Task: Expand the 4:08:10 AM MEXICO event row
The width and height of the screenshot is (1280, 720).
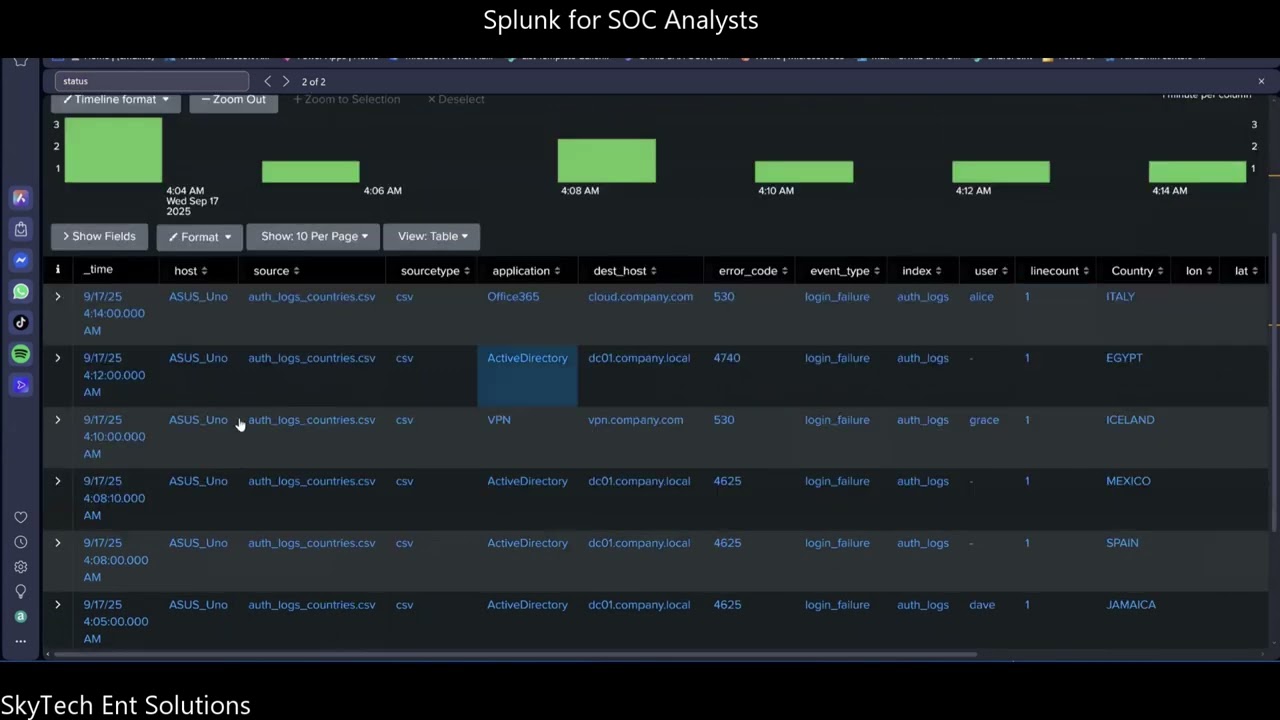Action: pyautogui.click(x=57, y=481)
